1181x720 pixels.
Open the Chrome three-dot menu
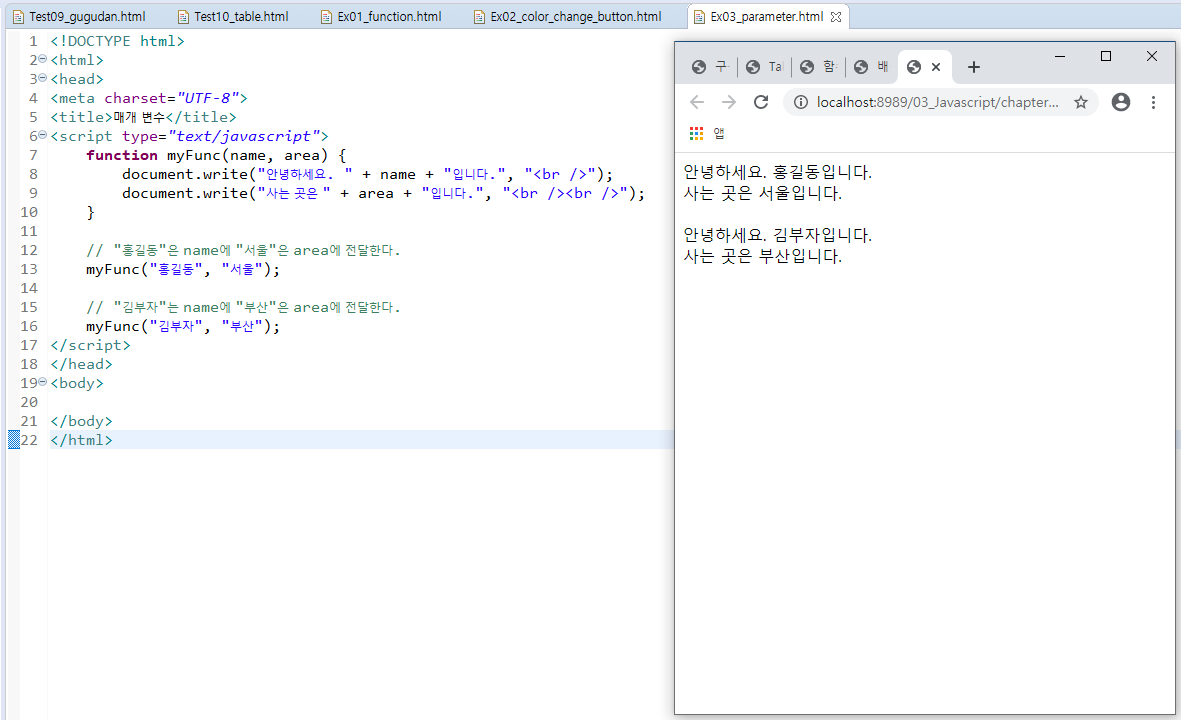[1153, 102]
